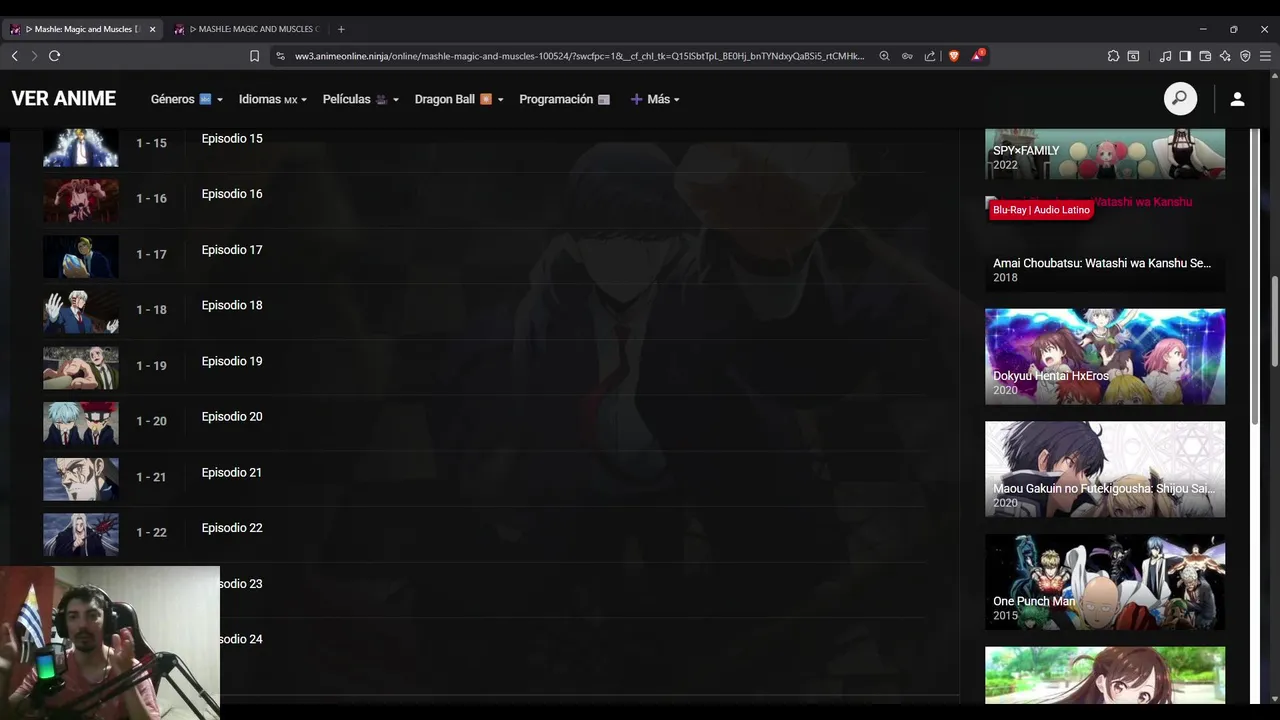
Task: Click the "1 - 22" episode number text
Action: (152, 532)
